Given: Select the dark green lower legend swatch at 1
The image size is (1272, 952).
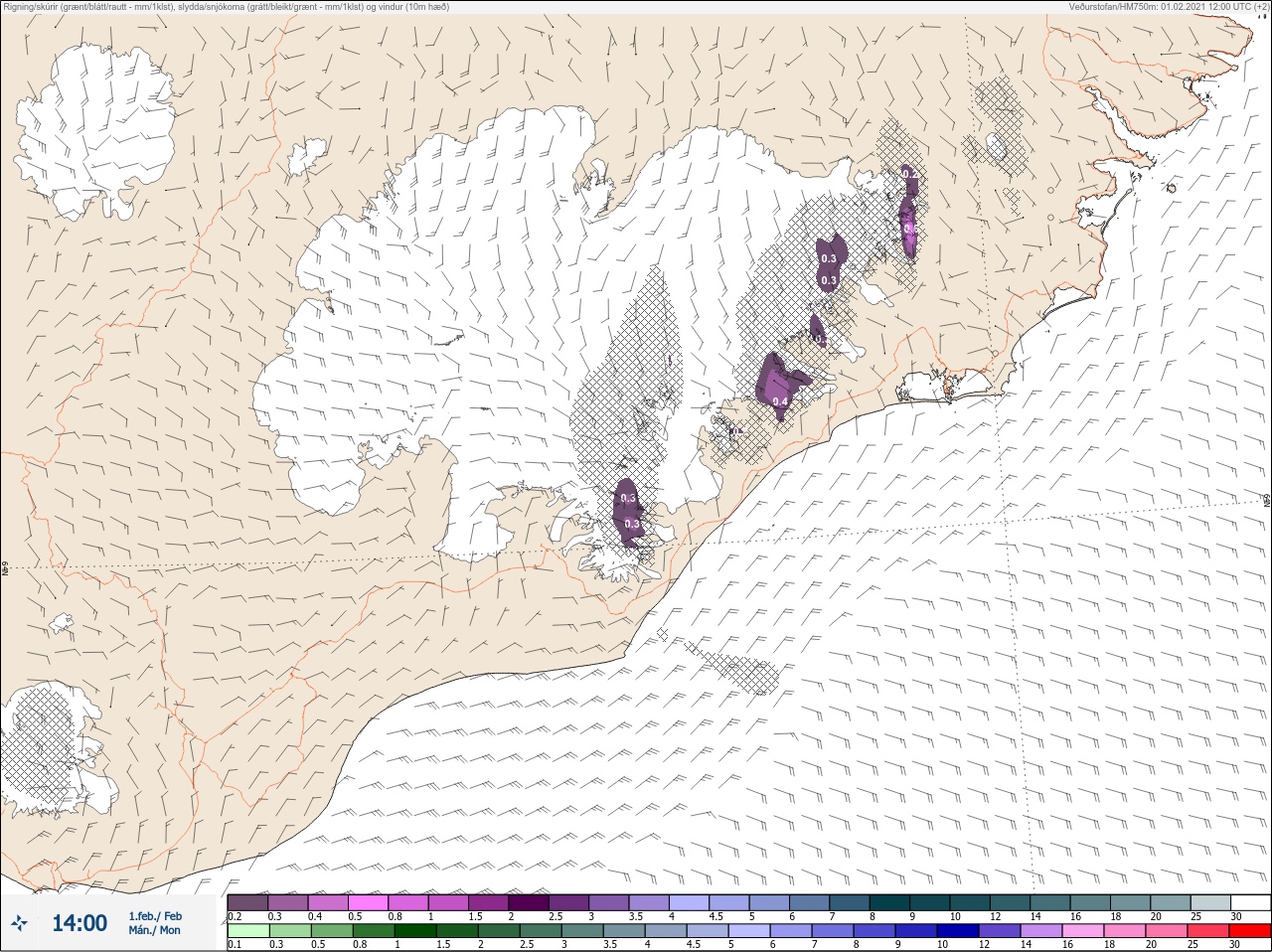Looking at the screenshot, I should click(413, 931).
